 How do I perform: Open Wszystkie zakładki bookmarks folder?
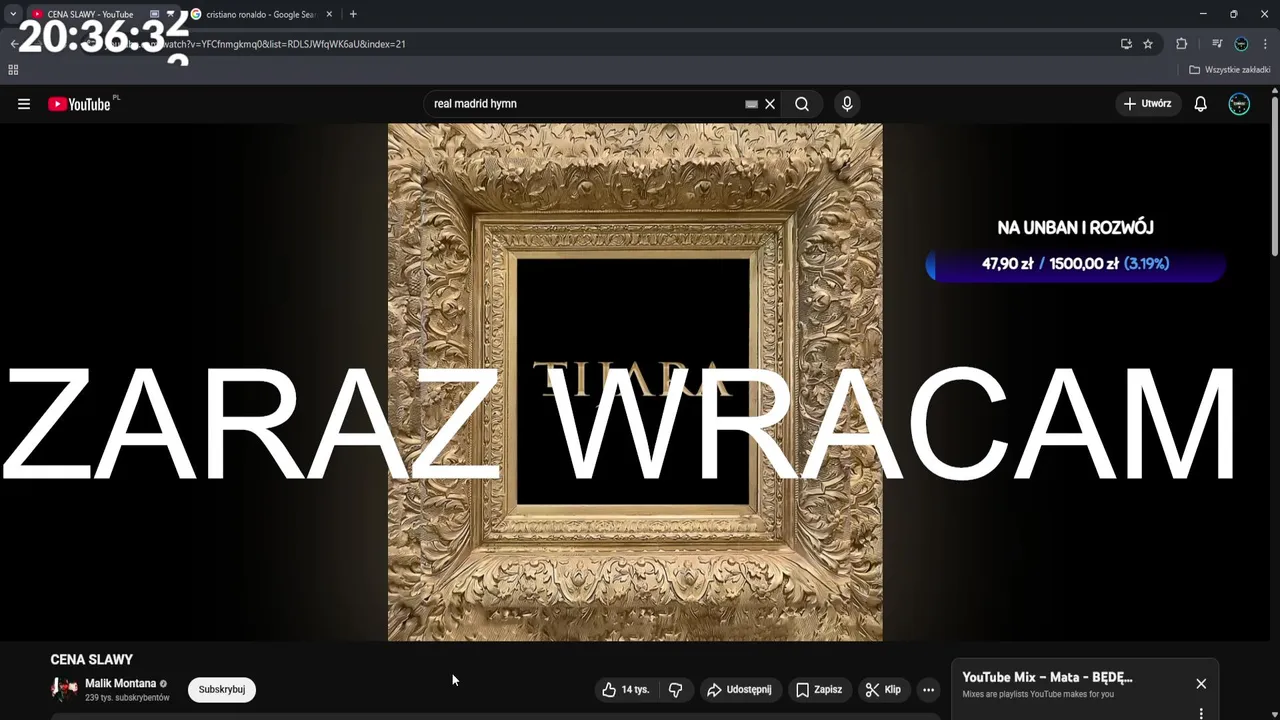click(x=1229, y=70)
